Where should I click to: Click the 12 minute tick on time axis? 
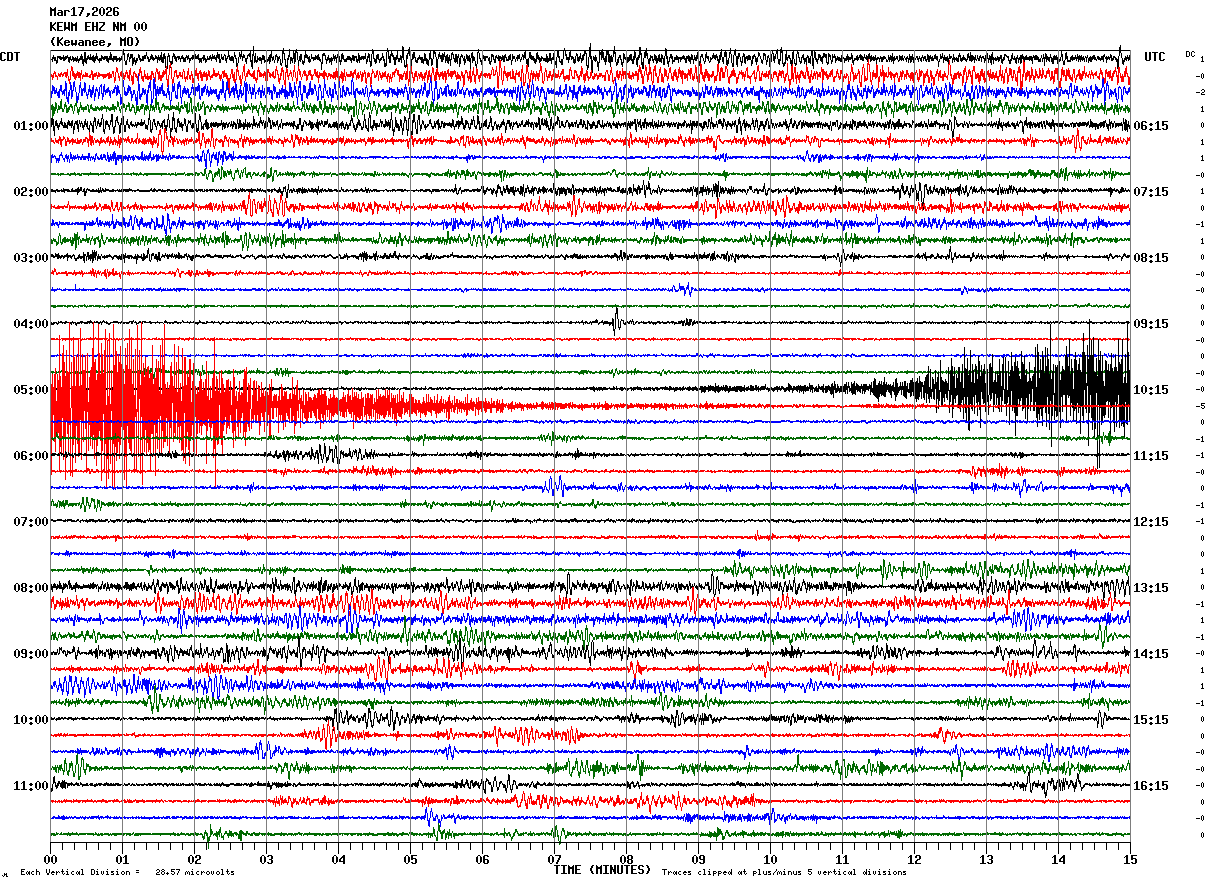[914, 859]
